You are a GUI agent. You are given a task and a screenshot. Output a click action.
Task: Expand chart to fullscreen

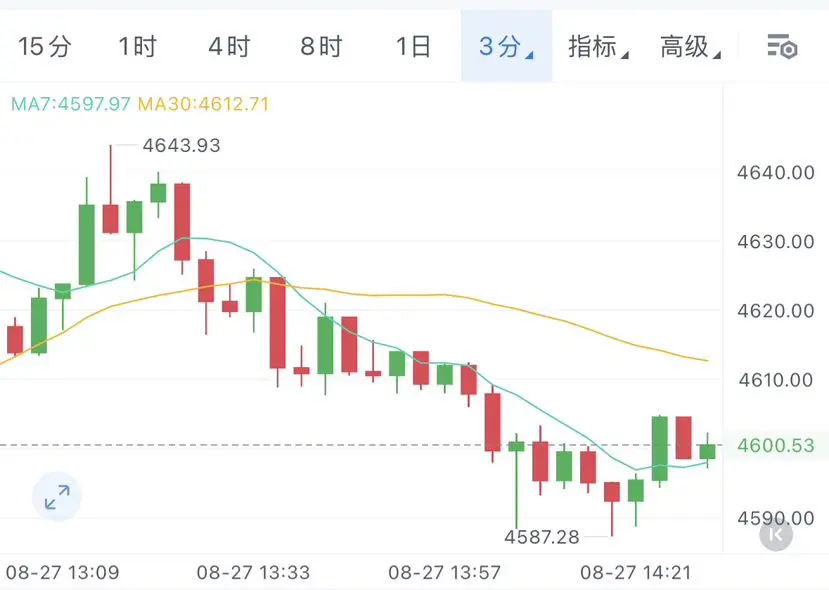(57, 497)
